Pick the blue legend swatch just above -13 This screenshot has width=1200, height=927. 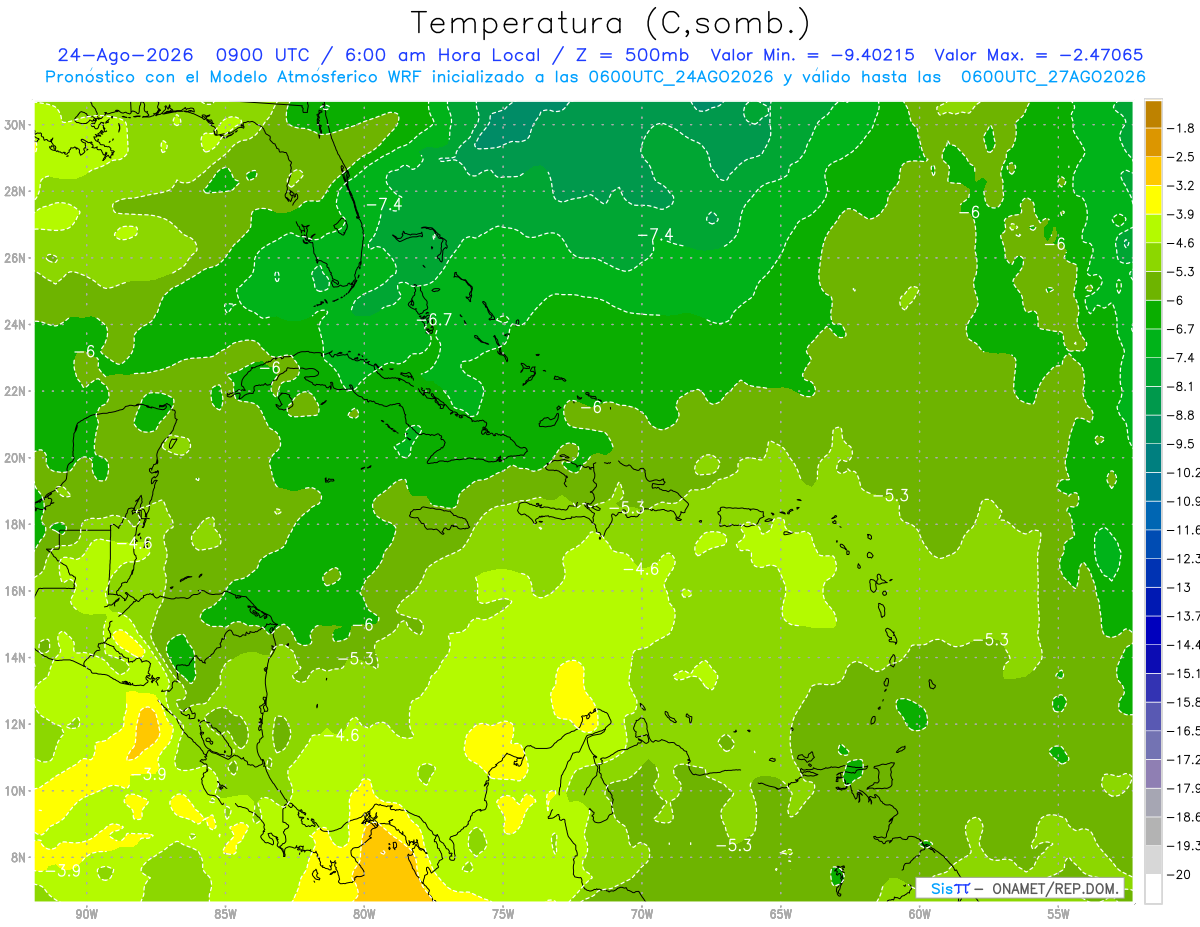point(1153,573)
